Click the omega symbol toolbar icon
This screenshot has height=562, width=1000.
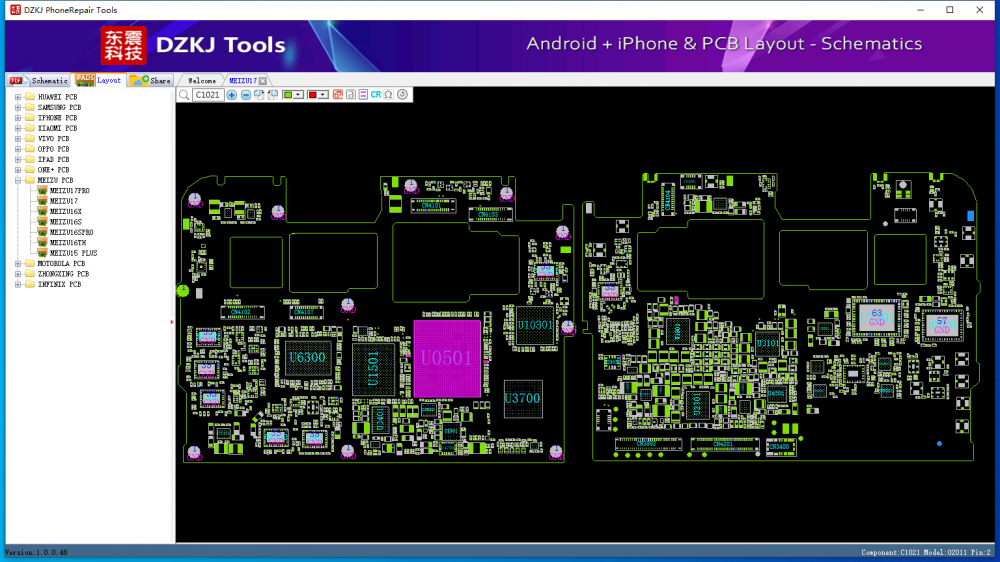click(x=388, y=95)
